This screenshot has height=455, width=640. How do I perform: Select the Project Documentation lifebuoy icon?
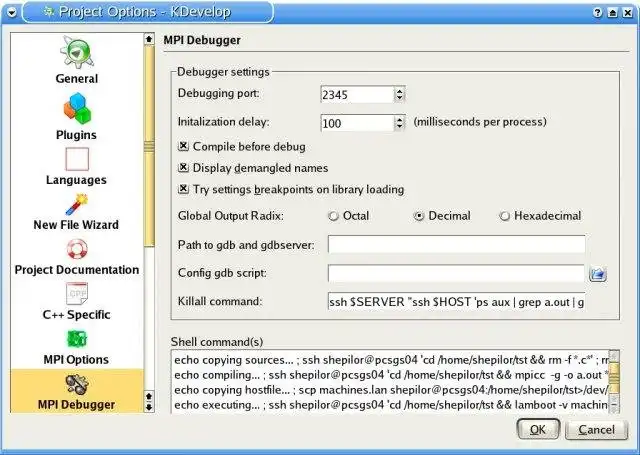77,249
